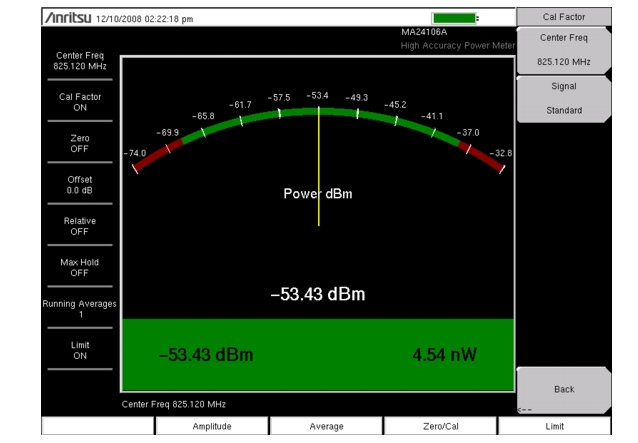Click the -37.0 scale label
Viewport: 638px width, 443px height.
(468, 133)
